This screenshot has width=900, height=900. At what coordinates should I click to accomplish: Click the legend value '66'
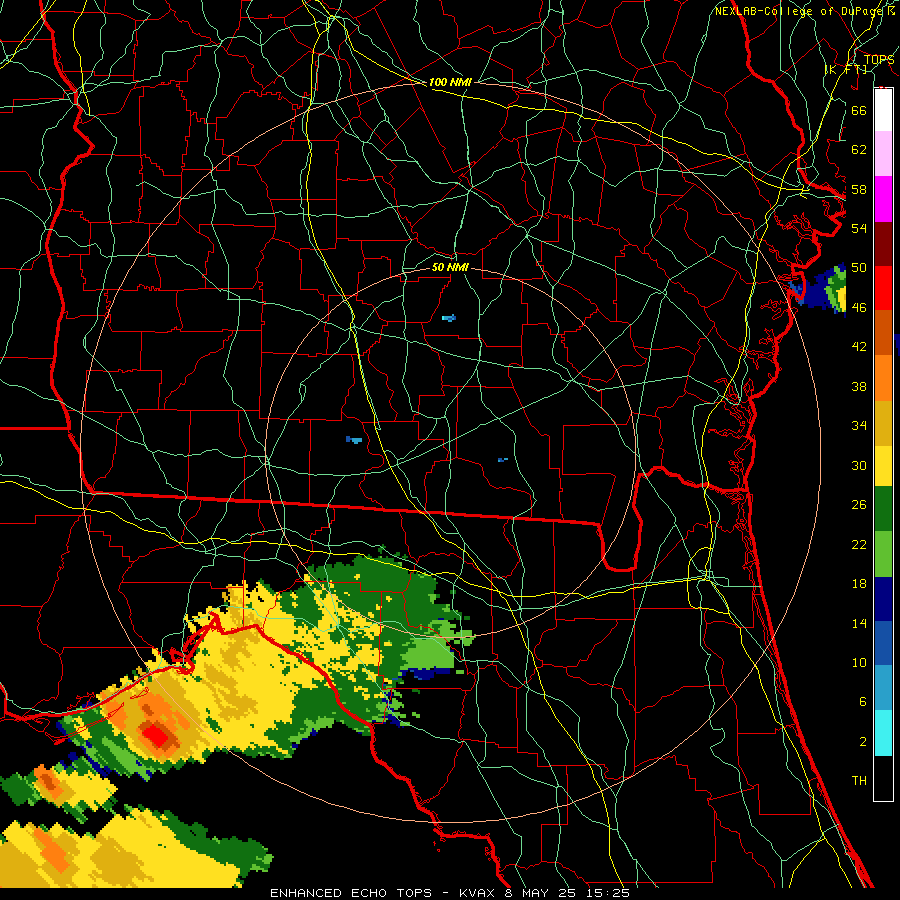[x=859, y=110]
